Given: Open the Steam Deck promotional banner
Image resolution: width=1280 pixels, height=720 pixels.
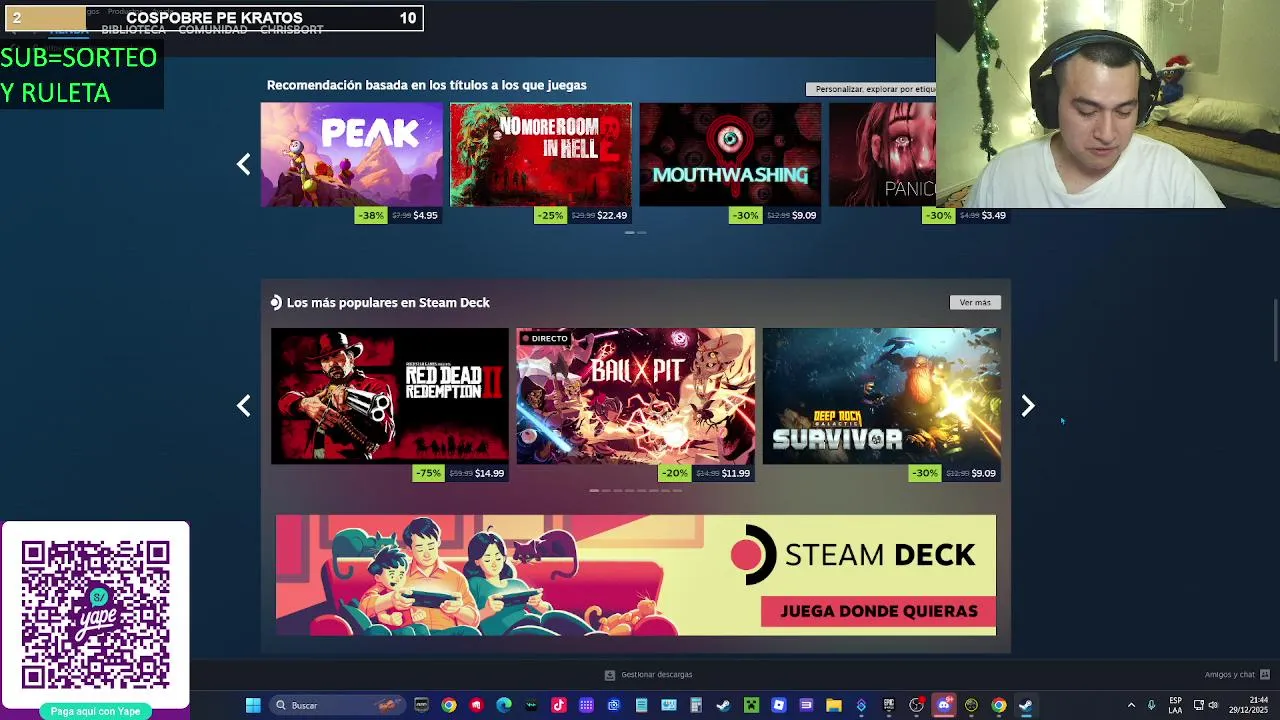Looking at the screenshot, I should coord(636,575).
